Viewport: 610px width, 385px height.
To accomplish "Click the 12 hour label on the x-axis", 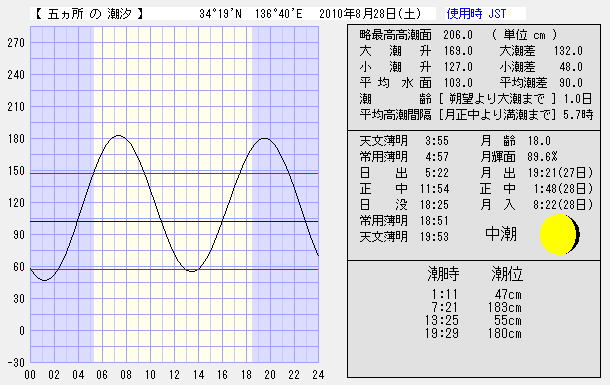I will tap(174, 375).
